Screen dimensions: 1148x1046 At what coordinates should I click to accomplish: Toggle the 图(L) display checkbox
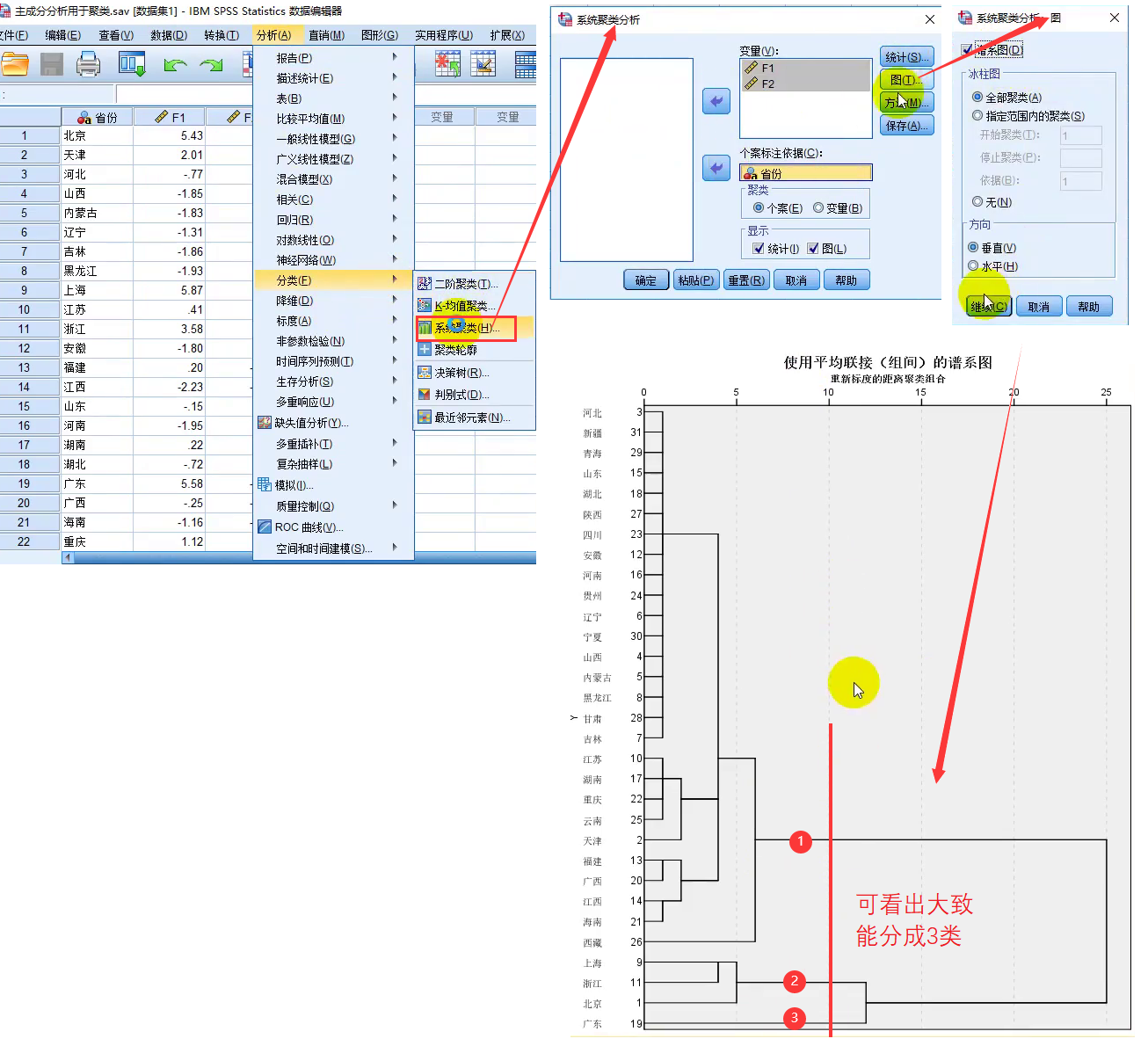tap(813, 249)
